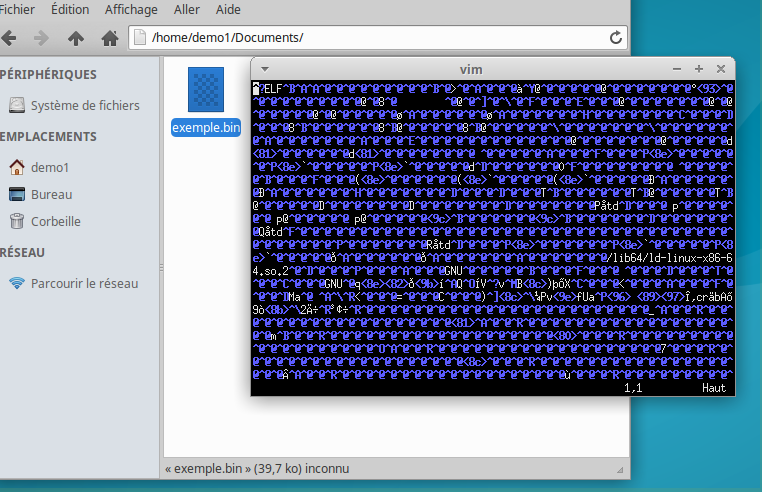Open the Édition menu
Viewport: 762px width, 492px height.
click(69, 9)
